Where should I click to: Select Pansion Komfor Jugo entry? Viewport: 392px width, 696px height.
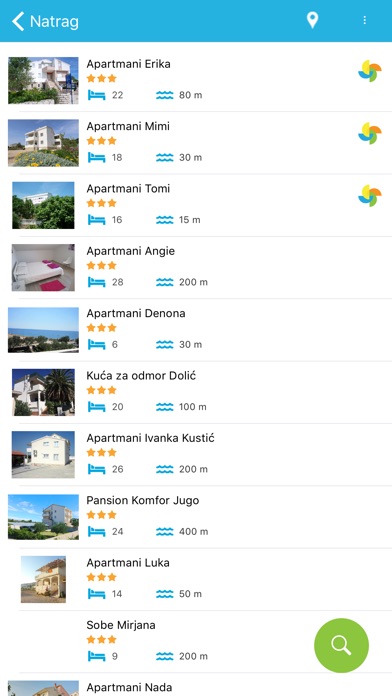point(196,517)
